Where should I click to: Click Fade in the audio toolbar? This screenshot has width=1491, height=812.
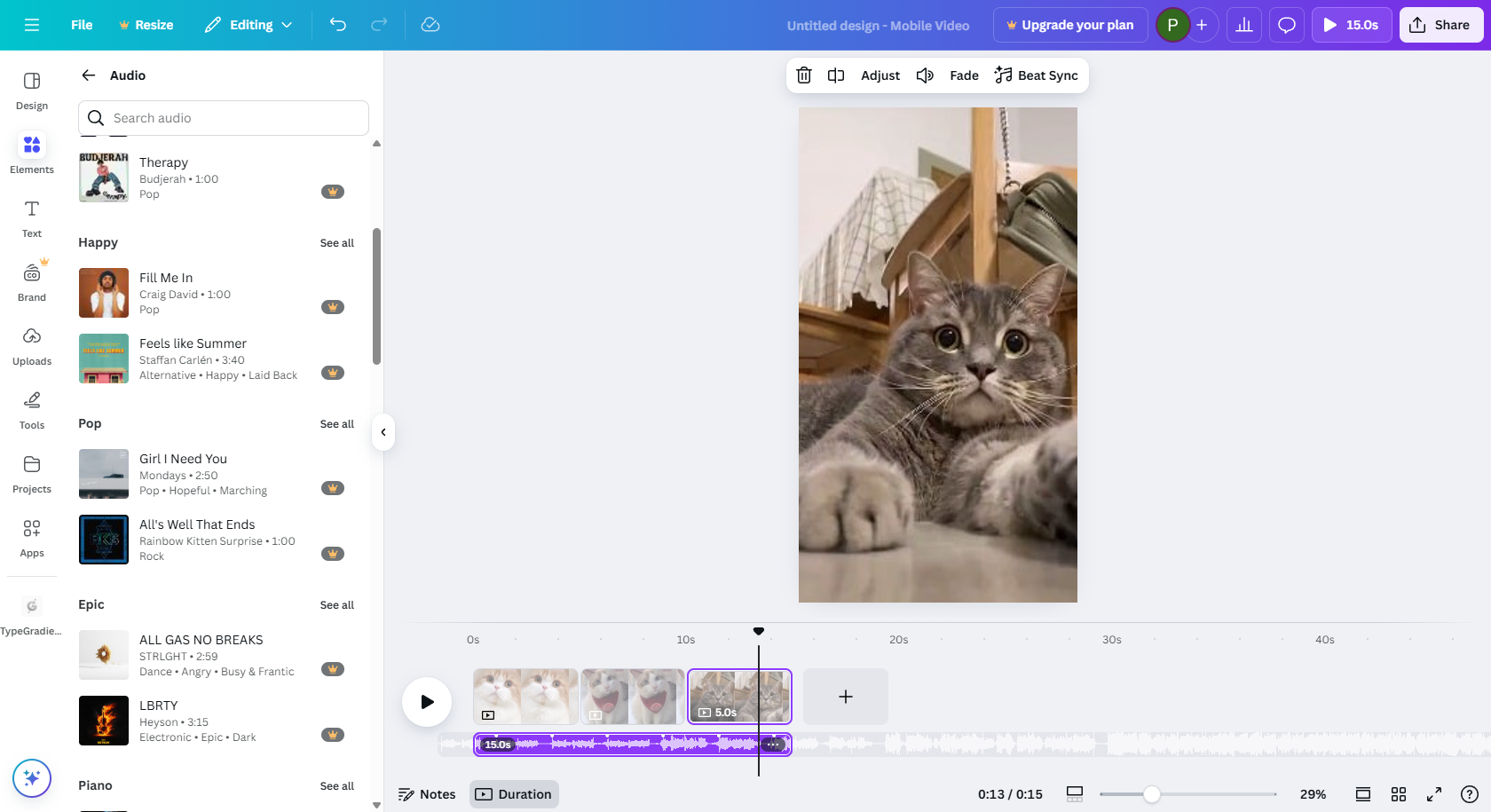pos(964,75)
